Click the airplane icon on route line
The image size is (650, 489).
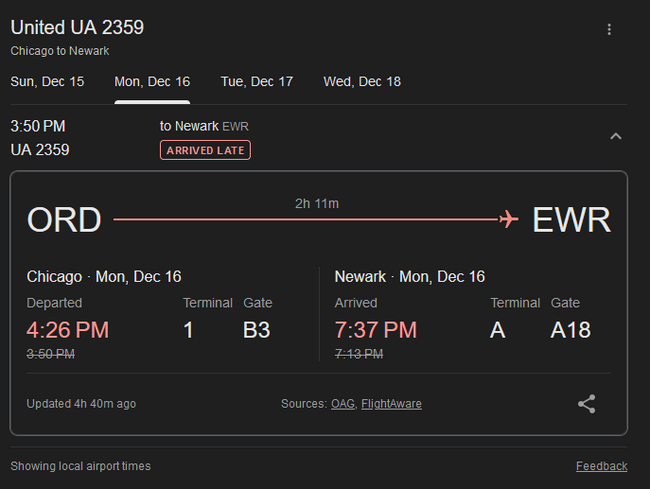(508, 219)
